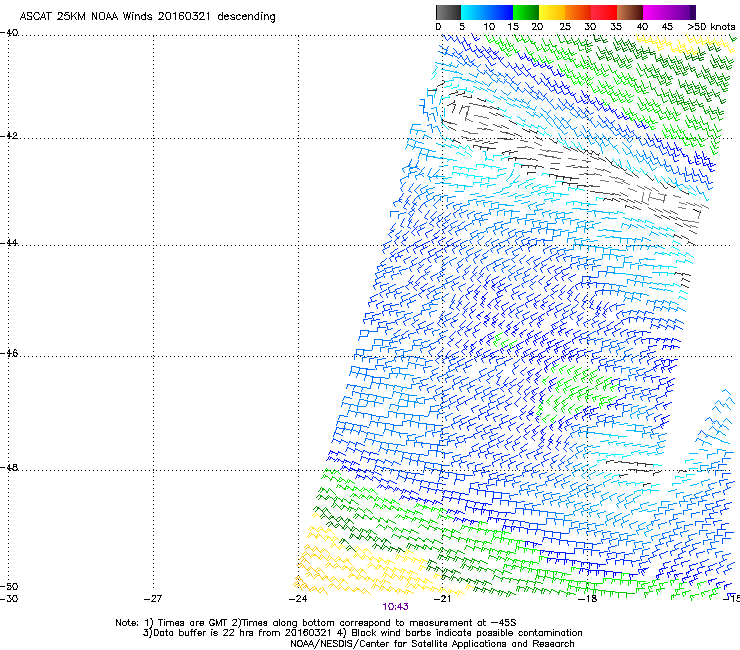Select the orange 25-30 knots legend swatch
This screenshot has height=650, width=740.
coord(578,12)
